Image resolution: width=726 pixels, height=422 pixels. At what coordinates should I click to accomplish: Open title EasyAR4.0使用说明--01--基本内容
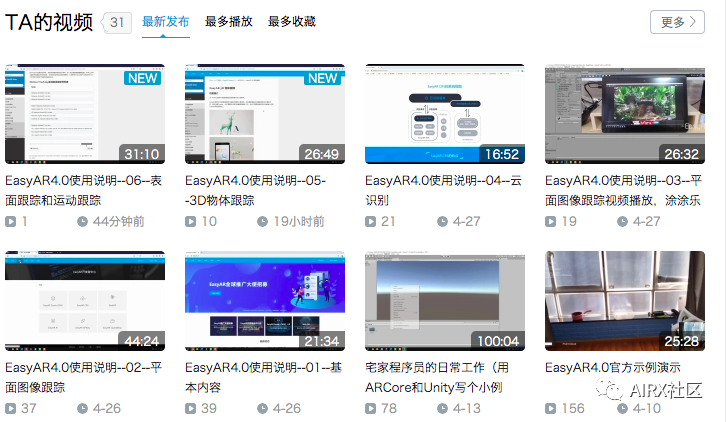point(263,378)
